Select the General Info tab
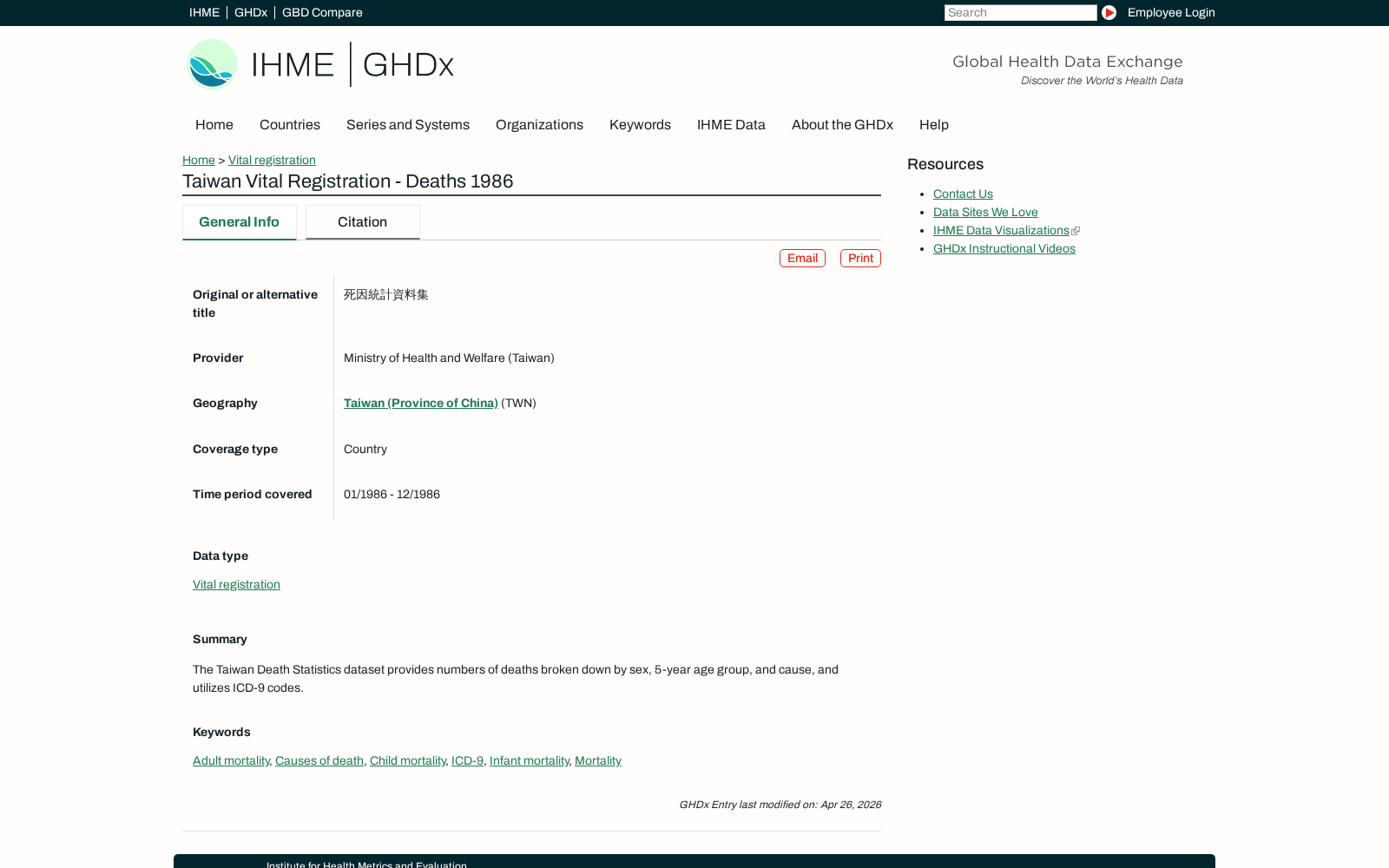 tap(240, 222)
